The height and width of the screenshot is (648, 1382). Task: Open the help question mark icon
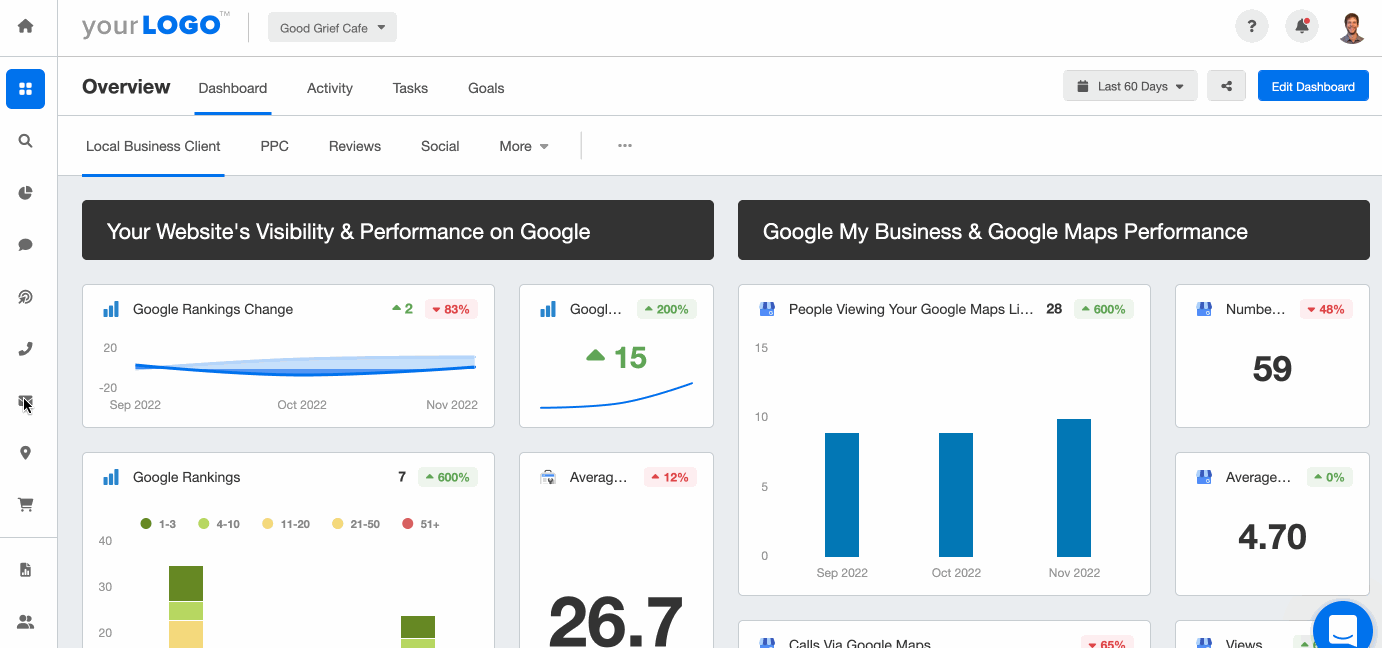pyautogui.click(x=1252, y=27)
